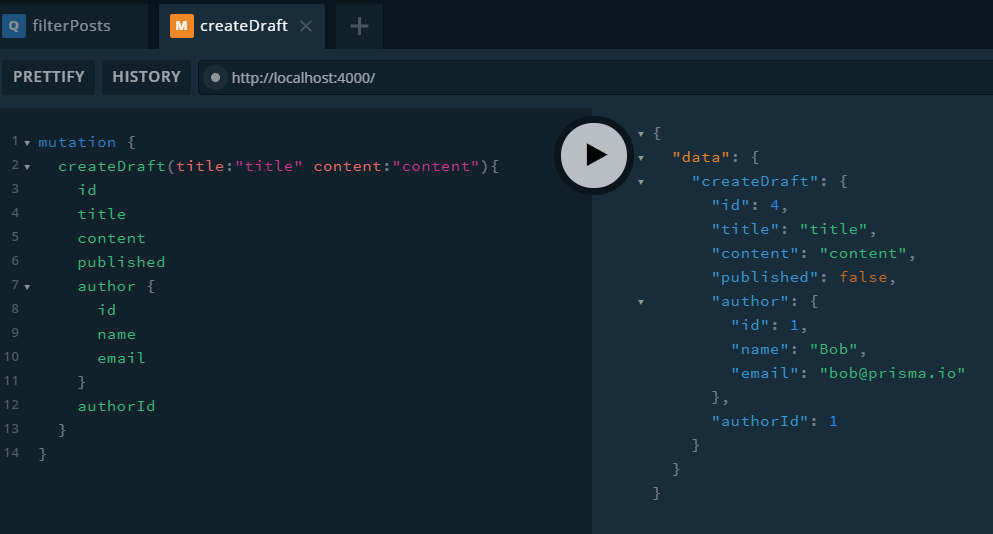This screenshot has height=534, width=993.
Task: Click the "data" key in response
Action: click(701, 157)
